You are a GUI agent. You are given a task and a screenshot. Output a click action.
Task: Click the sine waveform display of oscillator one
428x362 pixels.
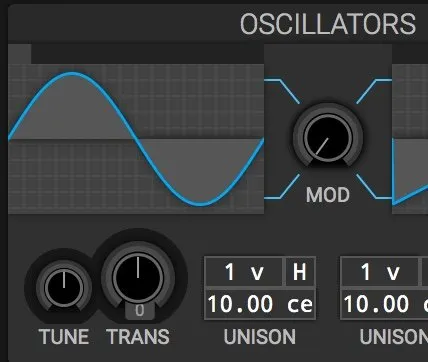pyautogui.click(x=136, y=139)
